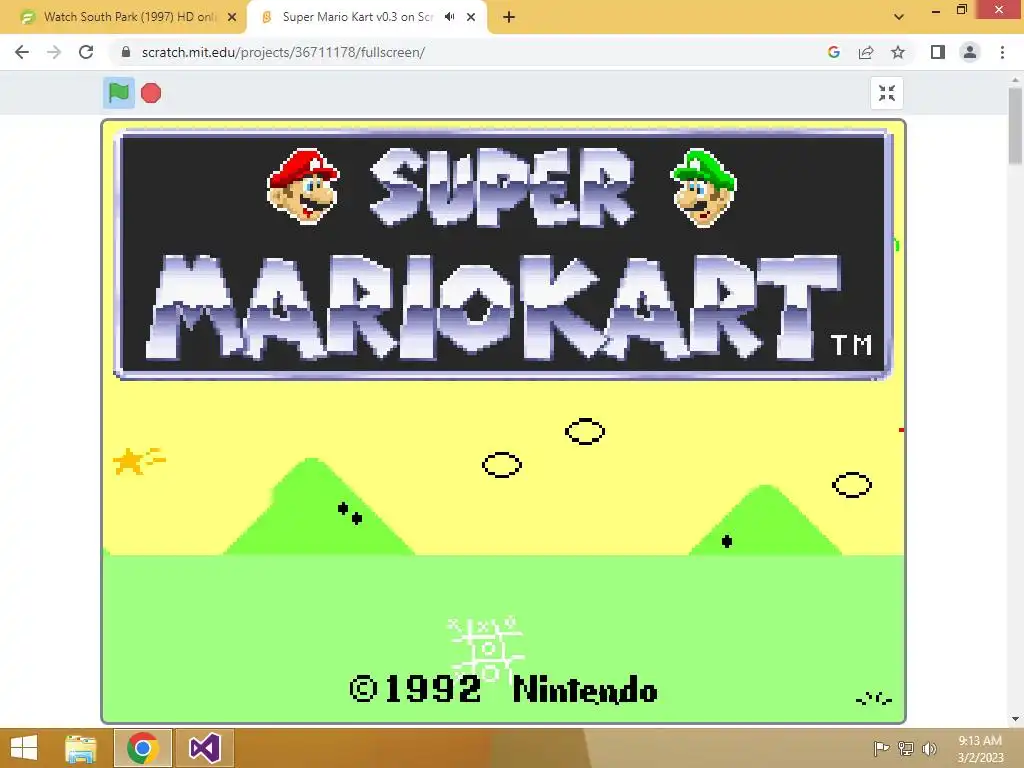Viewport: 1024px width, 768px height.
Task: Click the shooting star sprite
Action: click(x=138, y=460)
